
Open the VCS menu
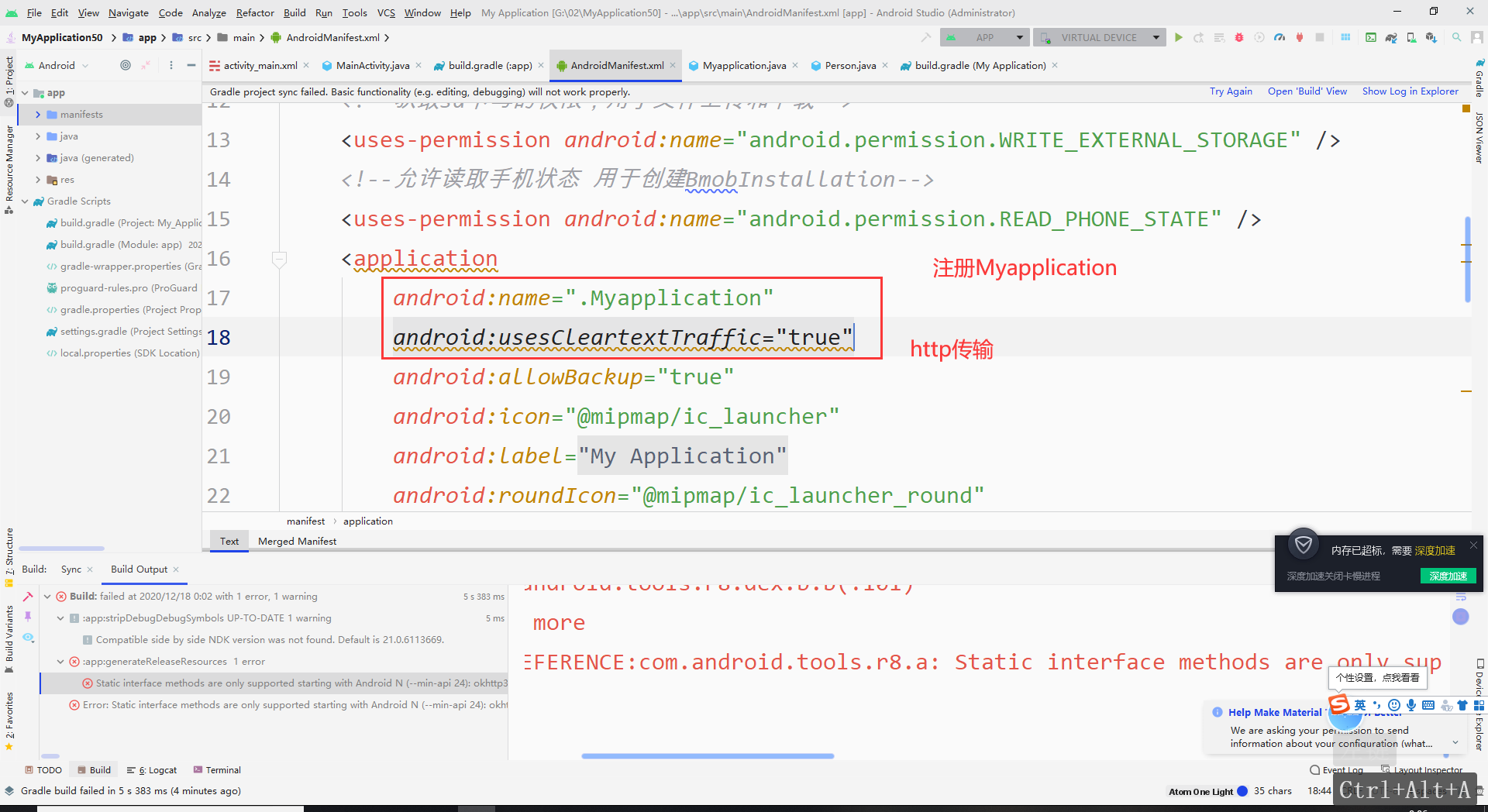(386, 12)
